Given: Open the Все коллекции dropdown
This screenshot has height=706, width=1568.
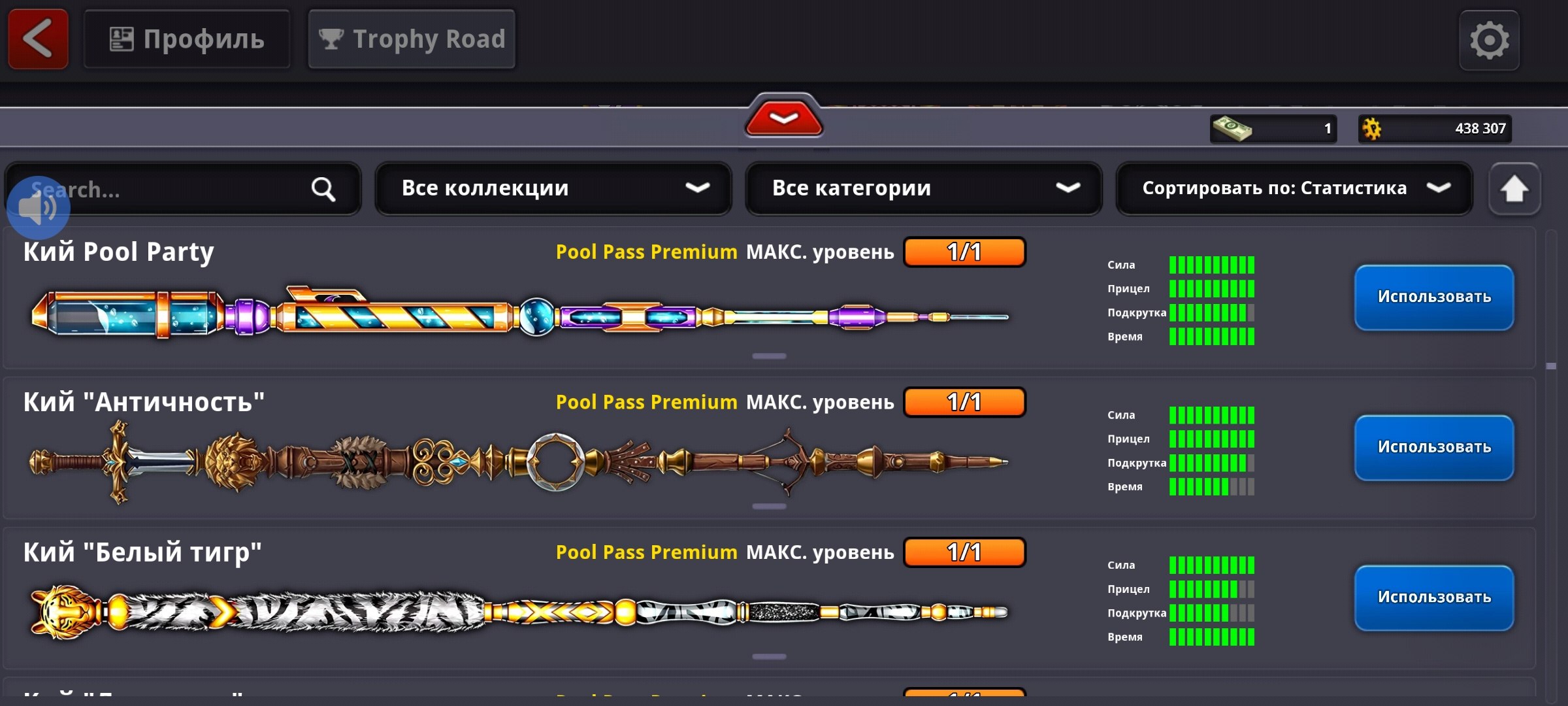Looking at the screenshot, I should (x=553, y=188).
